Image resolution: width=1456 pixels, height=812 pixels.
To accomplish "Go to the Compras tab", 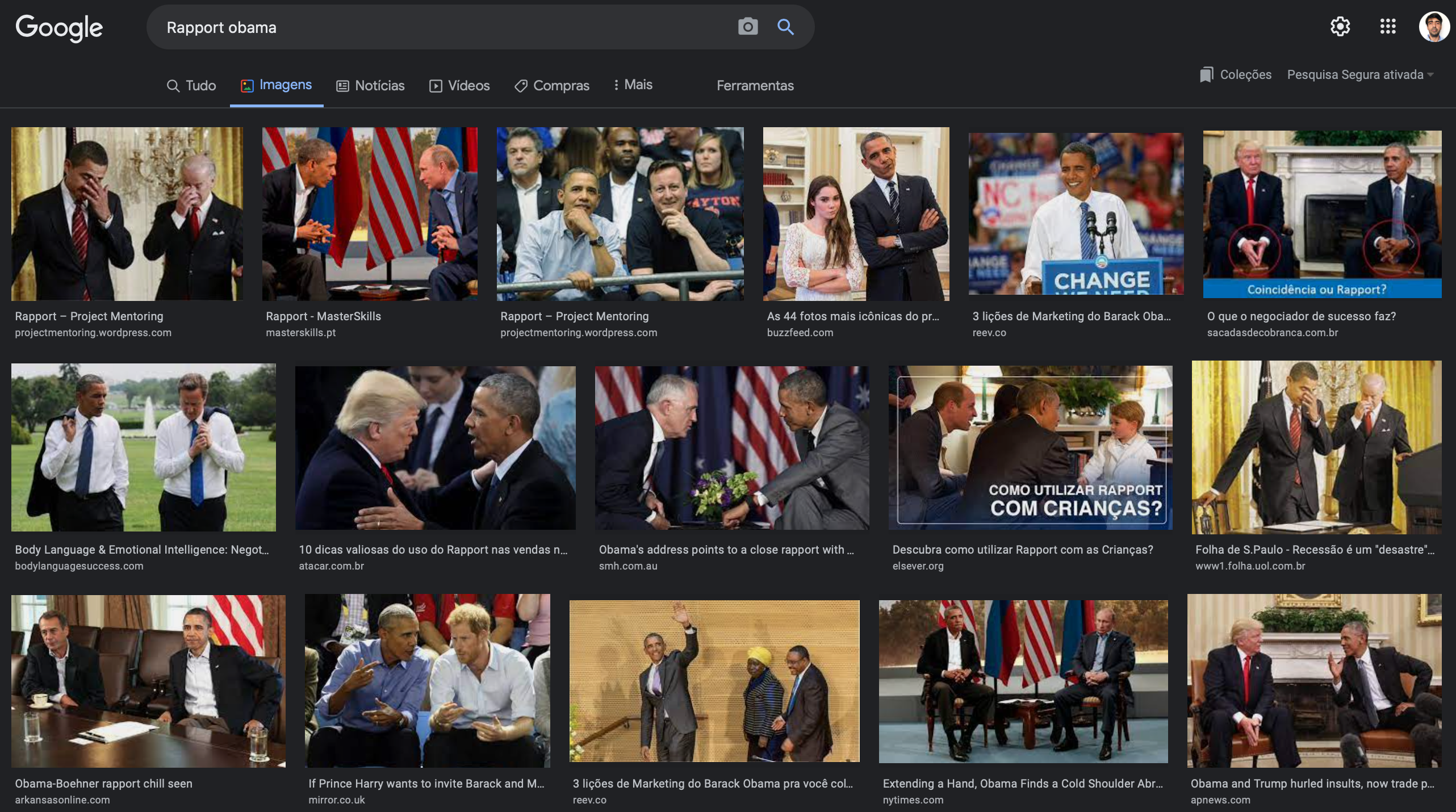I will pos(551,86).
